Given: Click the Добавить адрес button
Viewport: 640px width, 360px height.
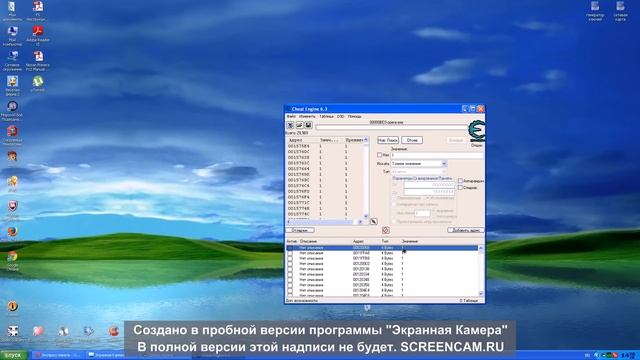Looking at the screenshot, I should pyautogui.click(x=466, y=230).
